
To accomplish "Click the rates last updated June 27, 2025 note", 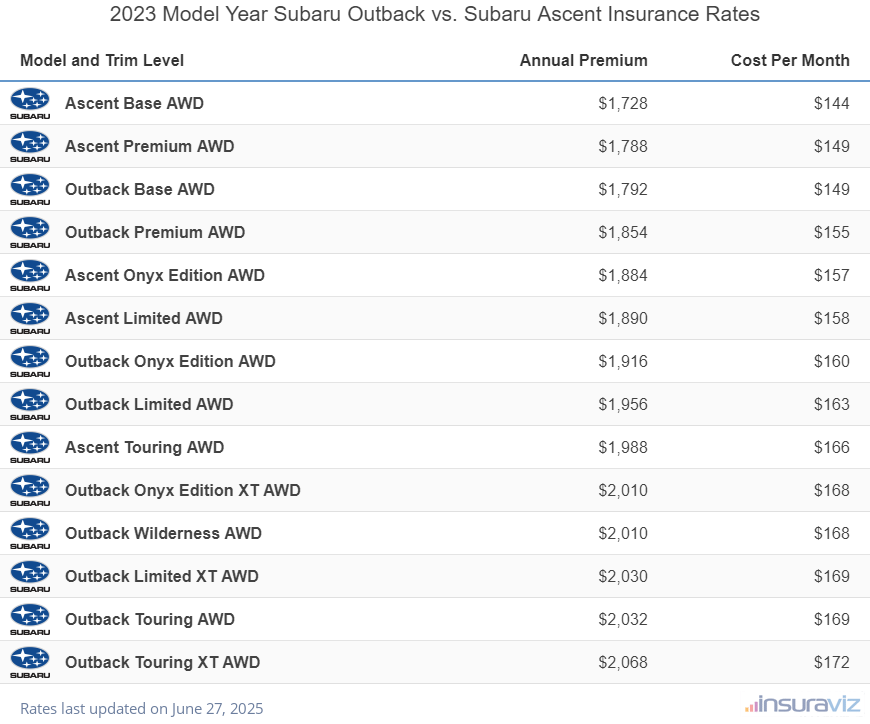I will (141, 709).
